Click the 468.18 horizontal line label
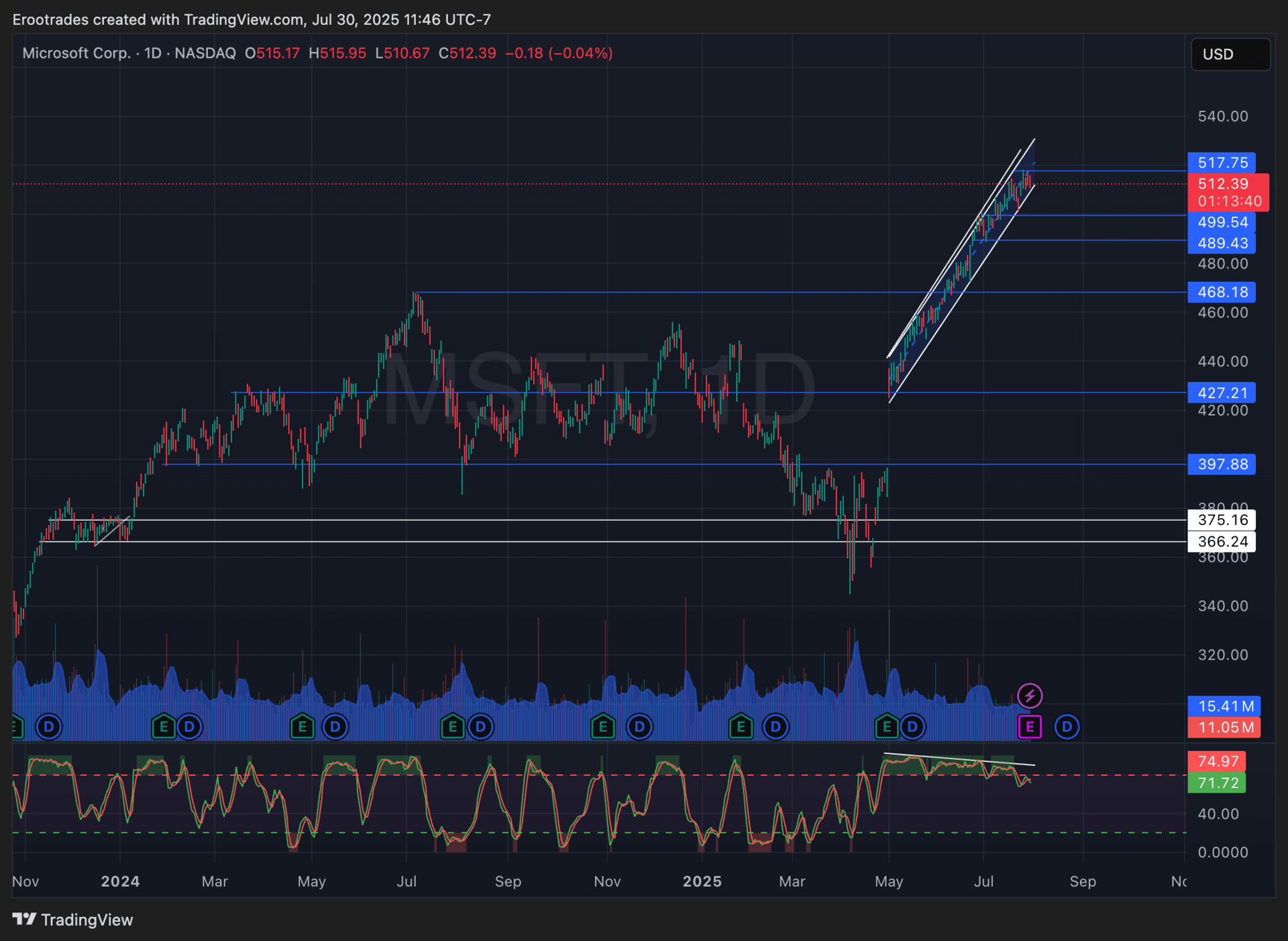 (x=1222, y=292)
